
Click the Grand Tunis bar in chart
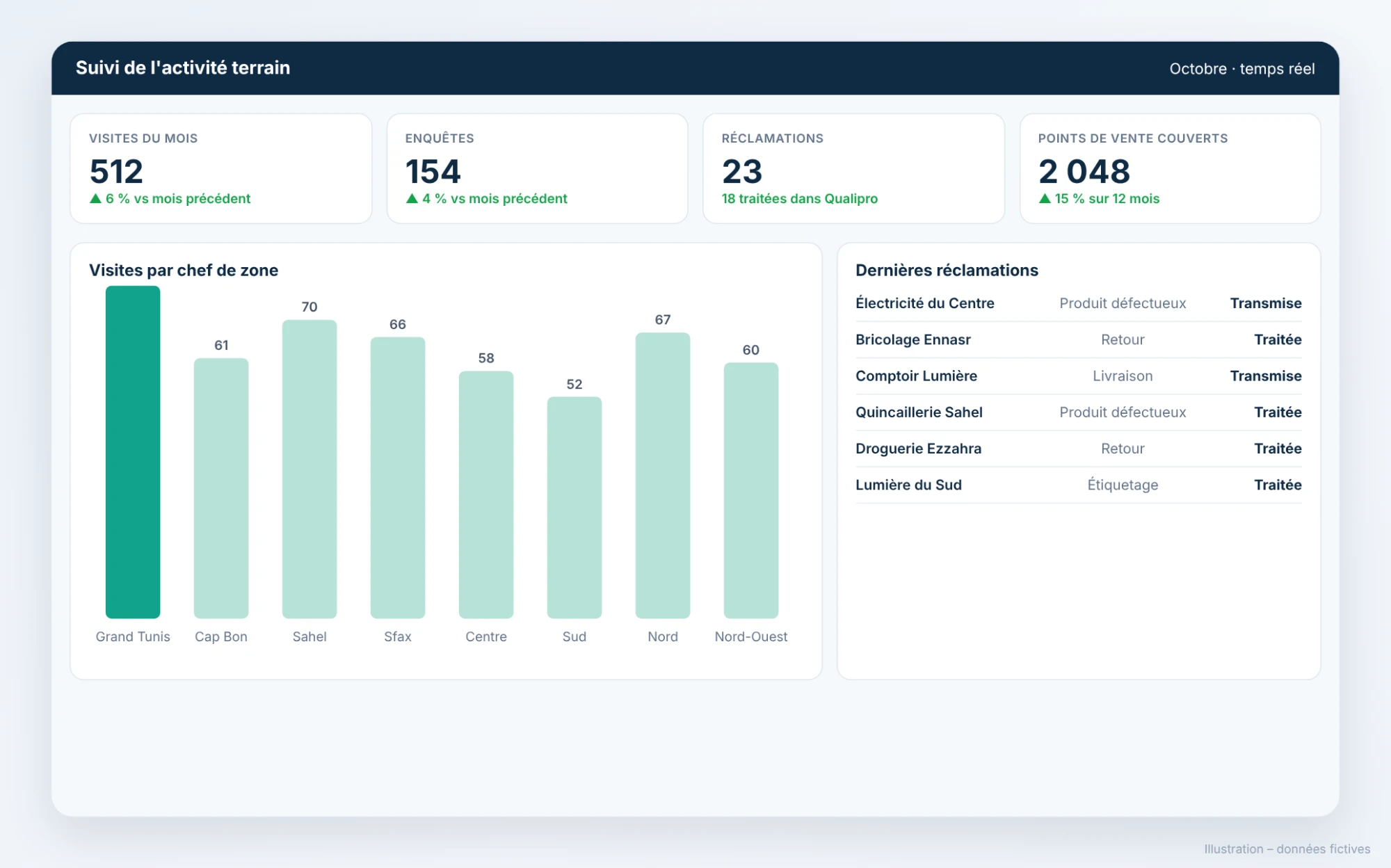pyautogui.click(x=133, y=452)
